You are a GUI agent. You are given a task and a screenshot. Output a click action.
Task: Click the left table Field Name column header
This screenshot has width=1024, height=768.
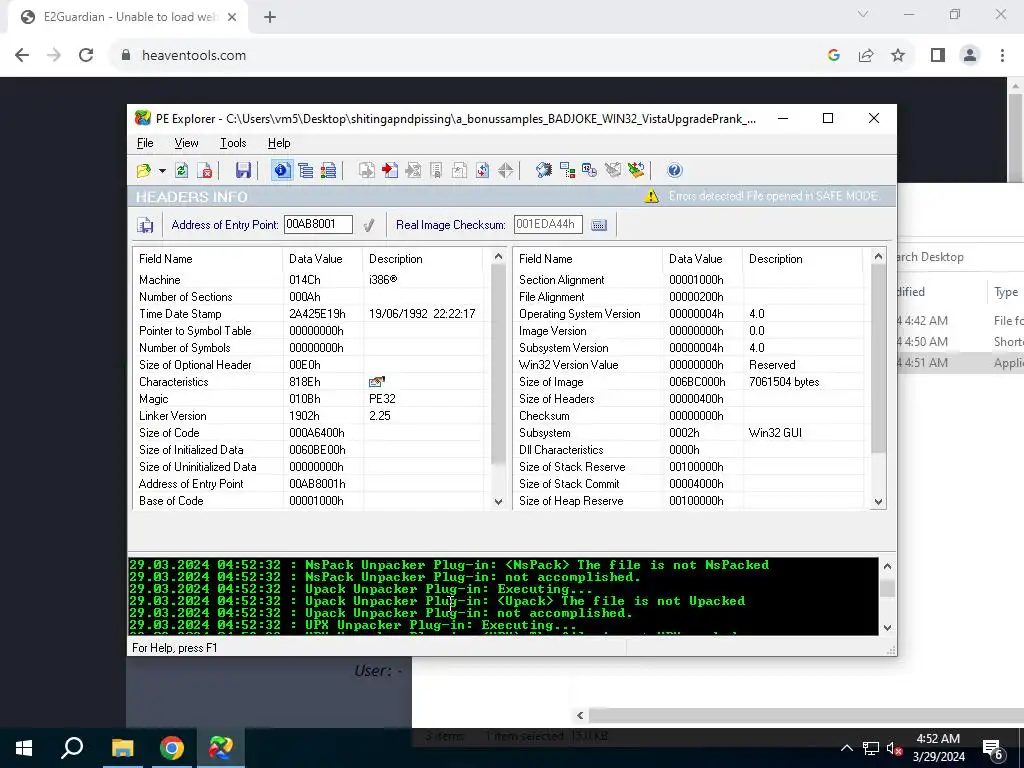[208, 259]
